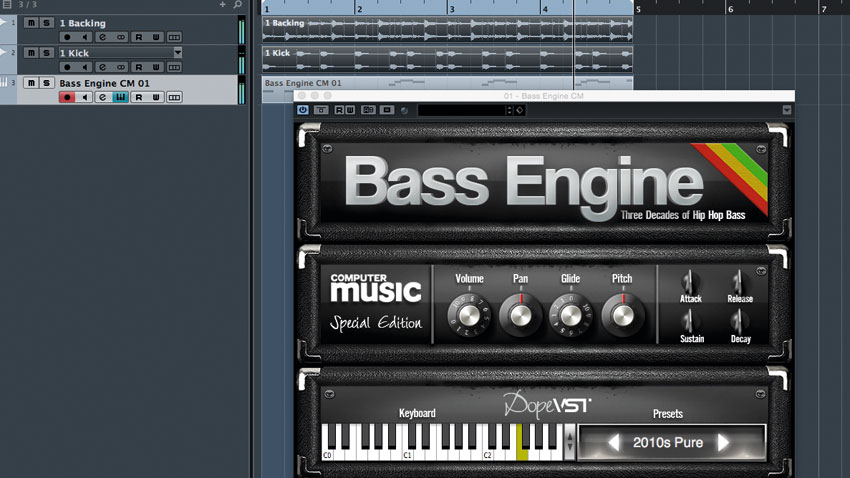This screenshot has width=850, height=478.
Task: Click plugin window snapshot button
Action: click(x=387, y=110)
